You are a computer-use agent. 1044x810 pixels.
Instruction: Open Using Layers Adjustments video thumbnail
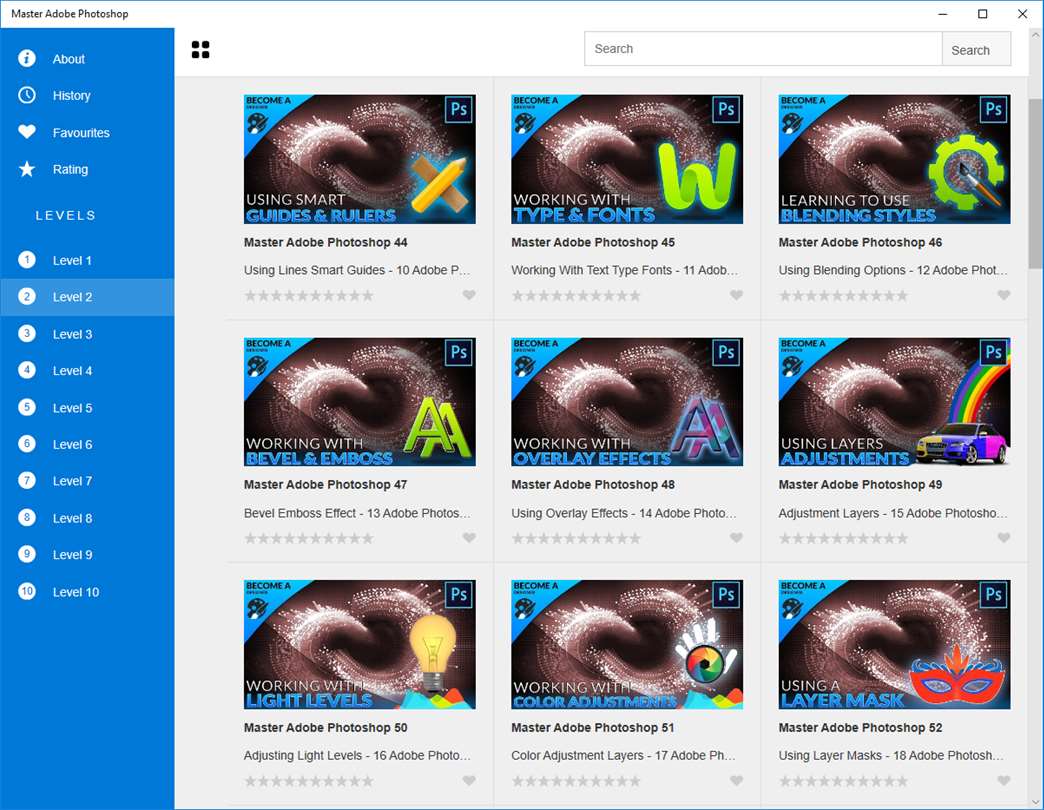coord(894,401)
